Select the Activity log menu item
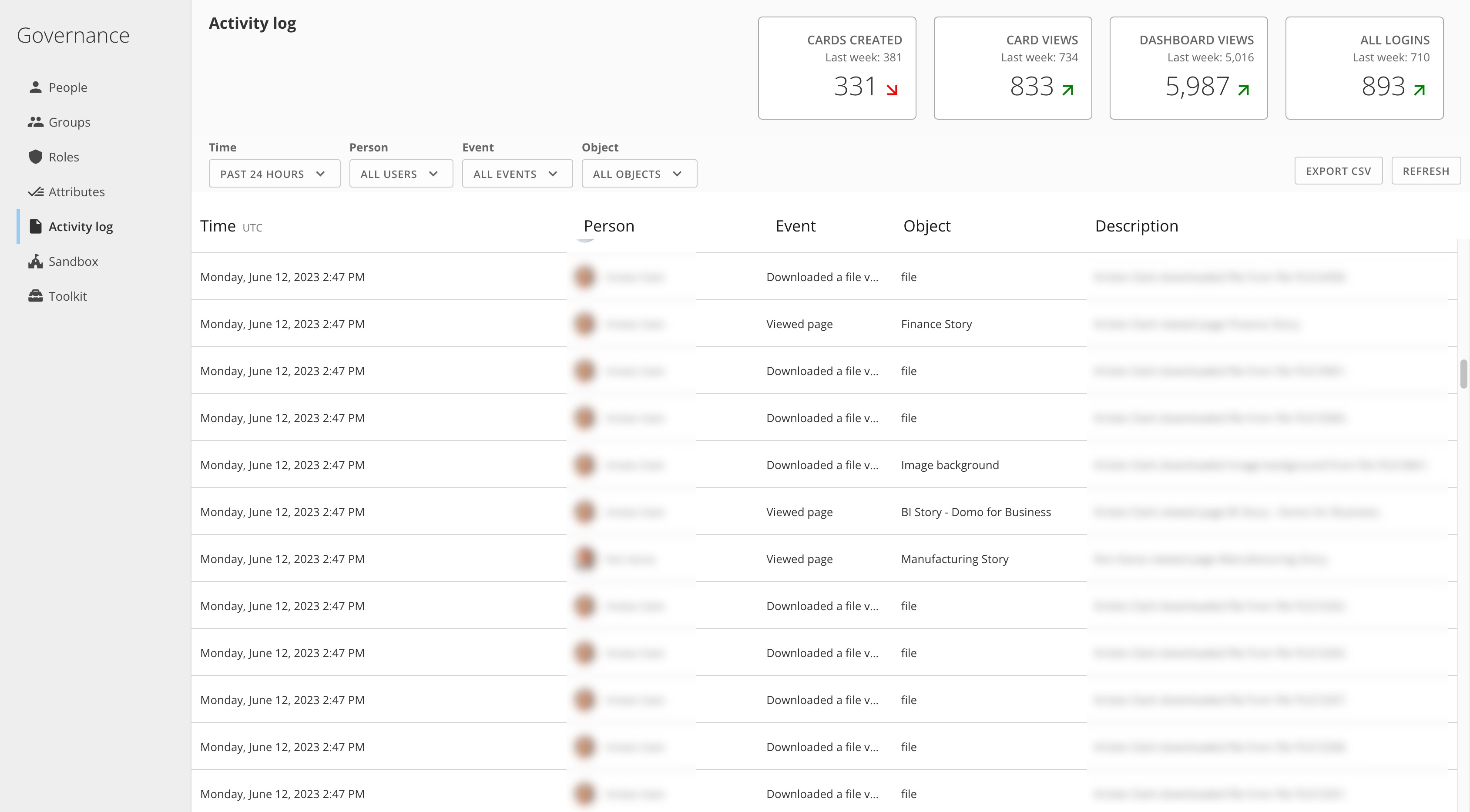 click(81, 226)
